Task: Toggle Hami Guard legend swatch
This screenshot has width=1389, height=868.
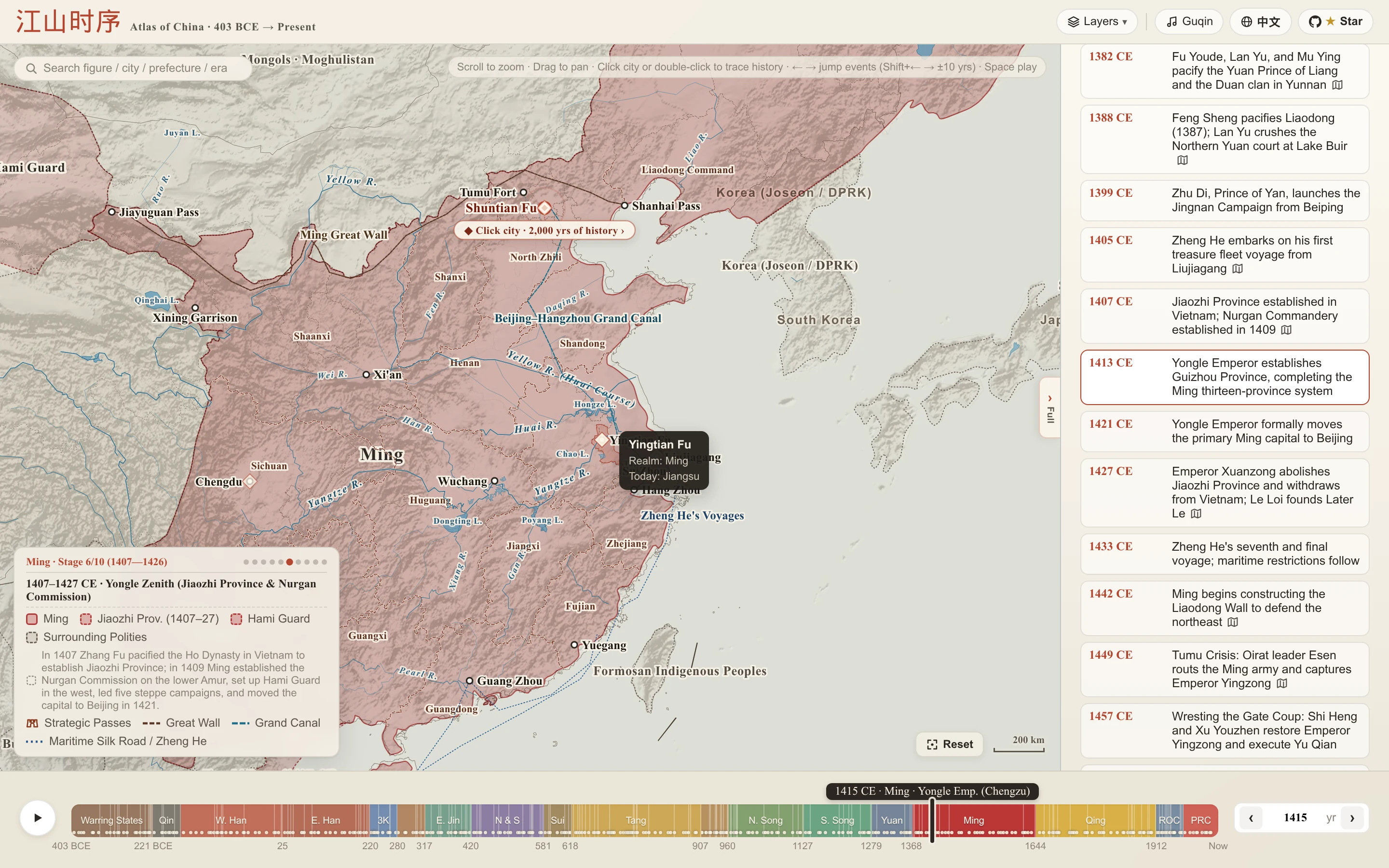Action: 236,619
